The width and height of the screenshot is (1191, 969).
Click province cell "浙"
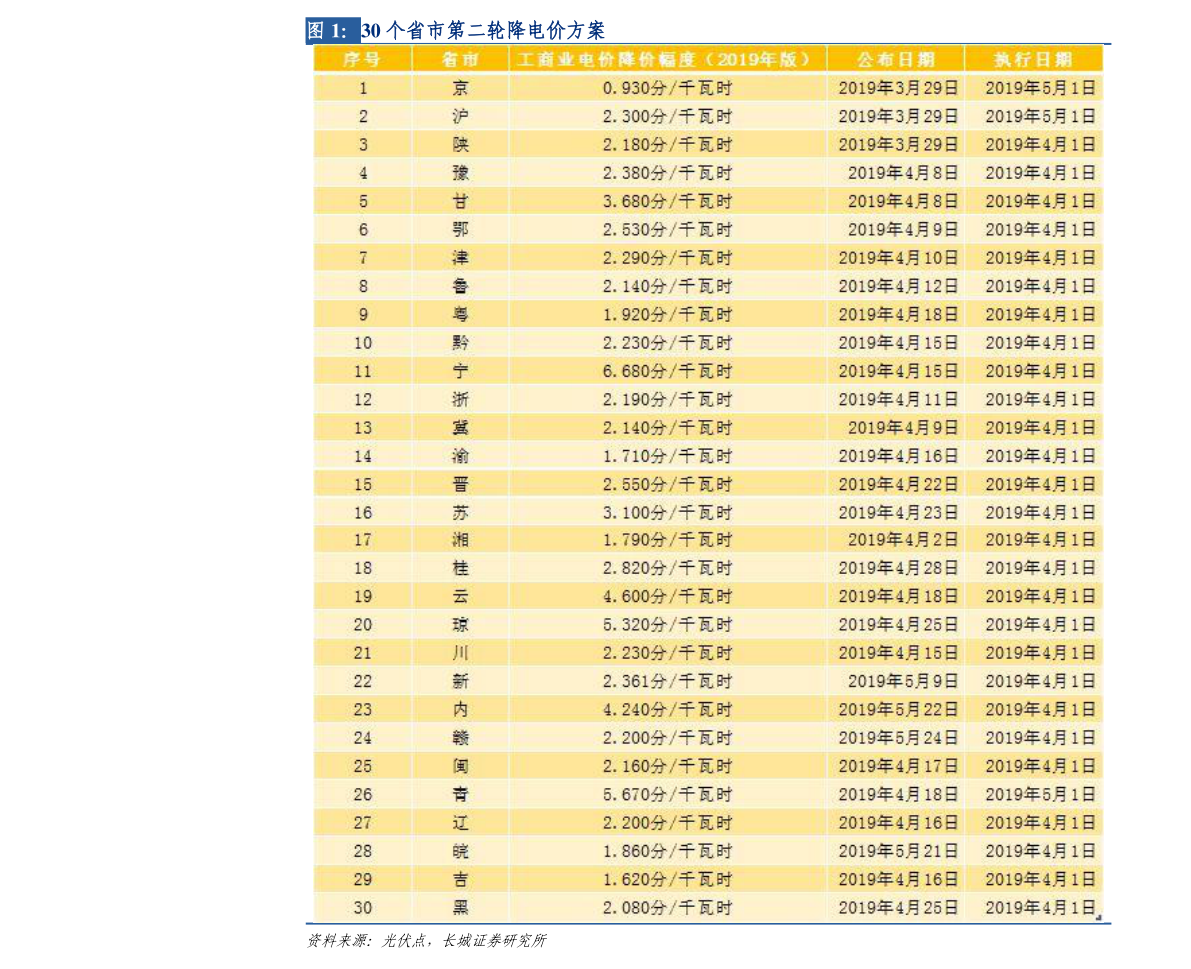(x=460, y=399)
